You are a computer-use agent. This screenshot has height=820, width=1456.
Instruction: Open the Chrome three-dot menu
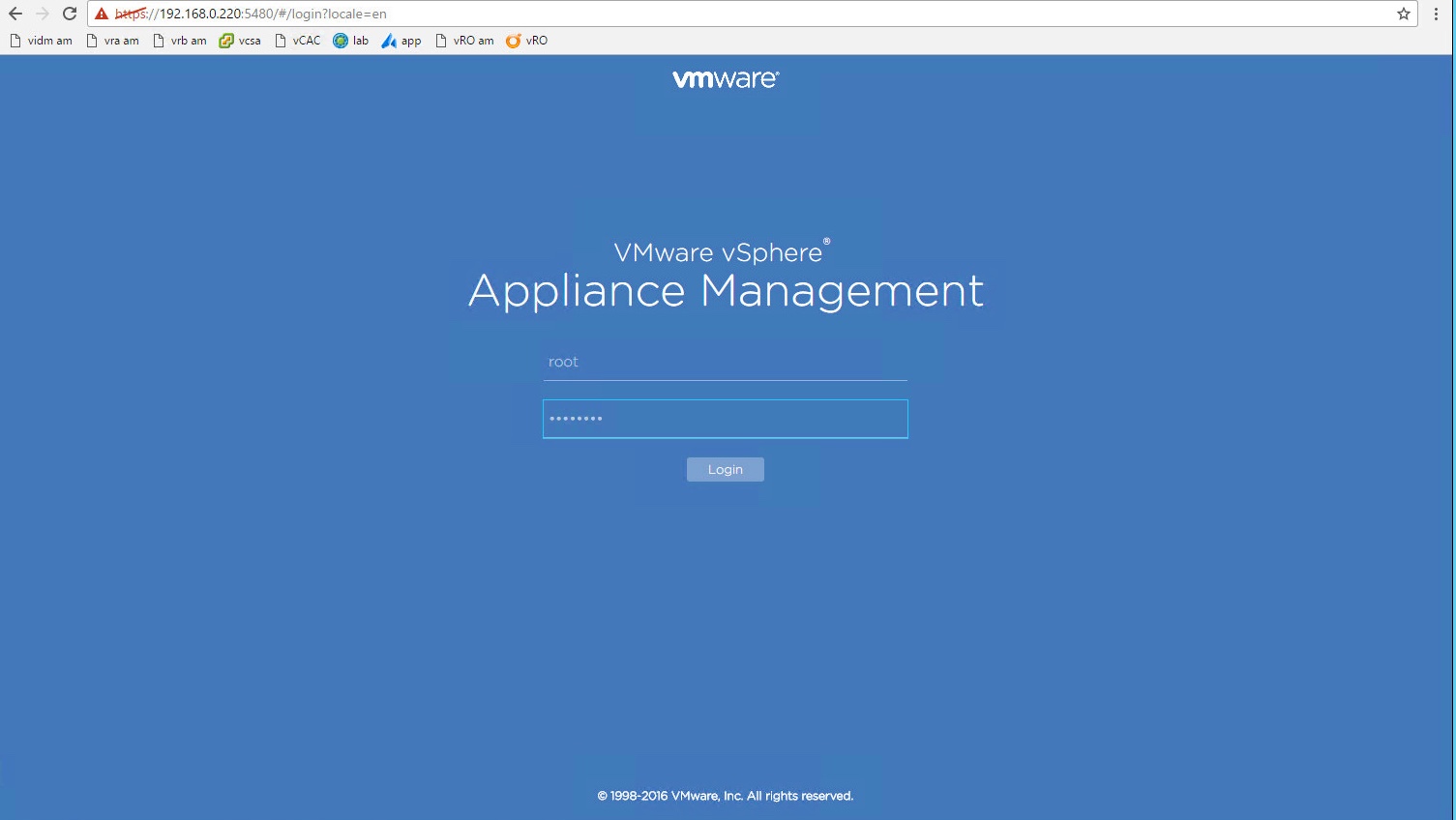click(x=1437, y=14)
